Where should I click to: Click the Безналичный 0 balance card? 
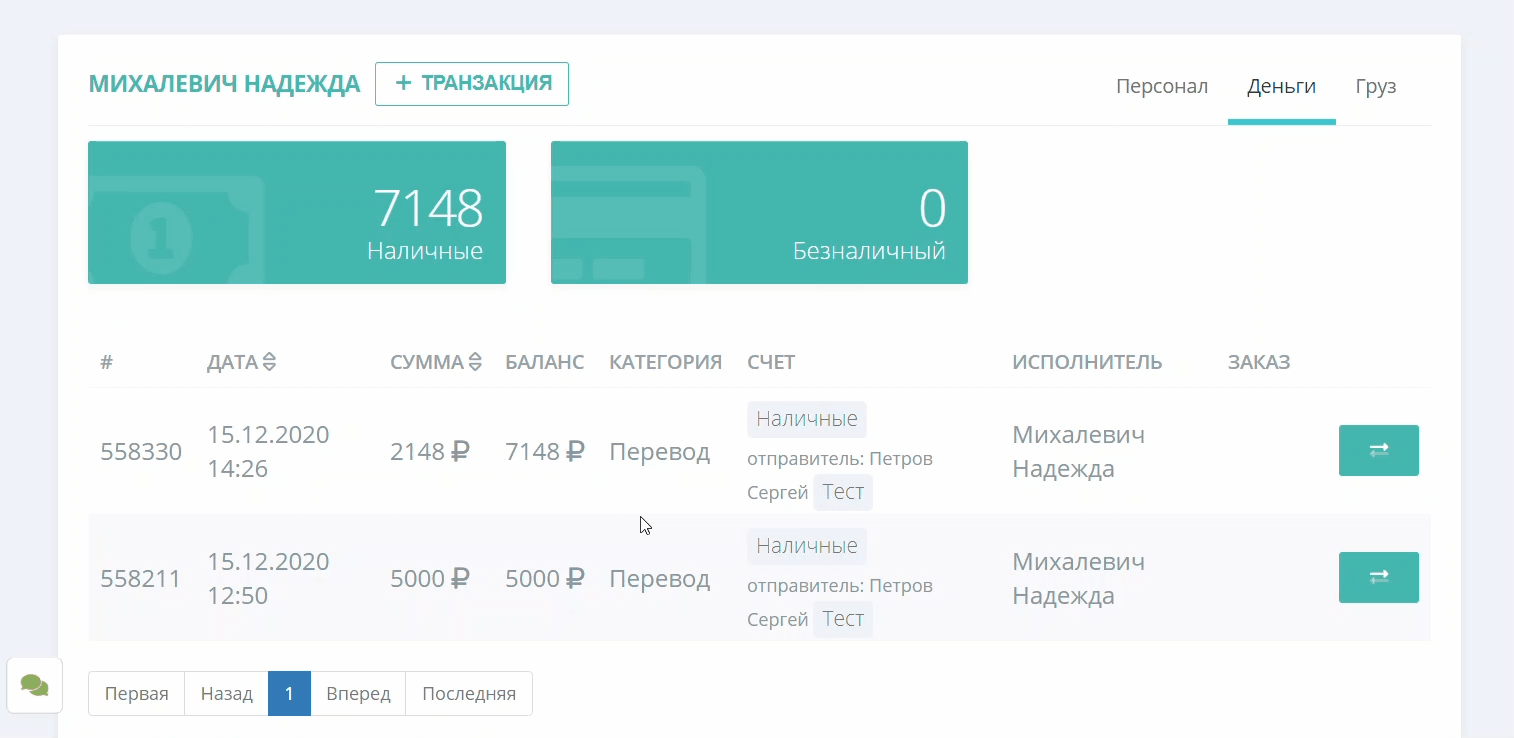click(x=759, y=212)
